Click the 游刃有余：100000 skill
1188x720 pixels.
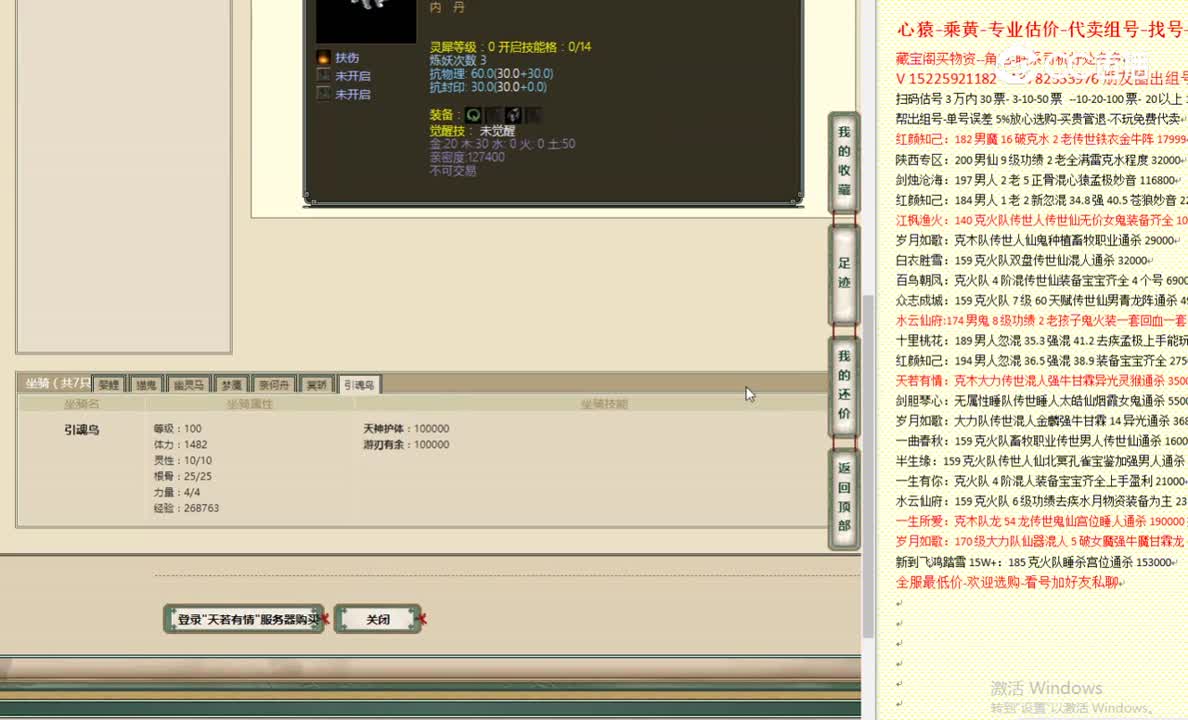(406, 444)
